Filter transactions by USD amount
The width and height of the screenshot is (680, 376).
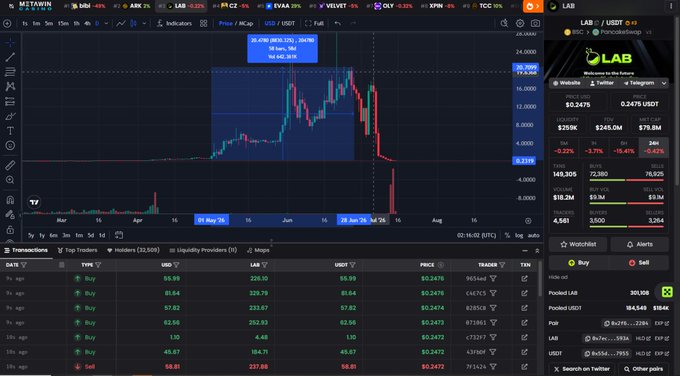pyautogui.click(x=176, y=265)
